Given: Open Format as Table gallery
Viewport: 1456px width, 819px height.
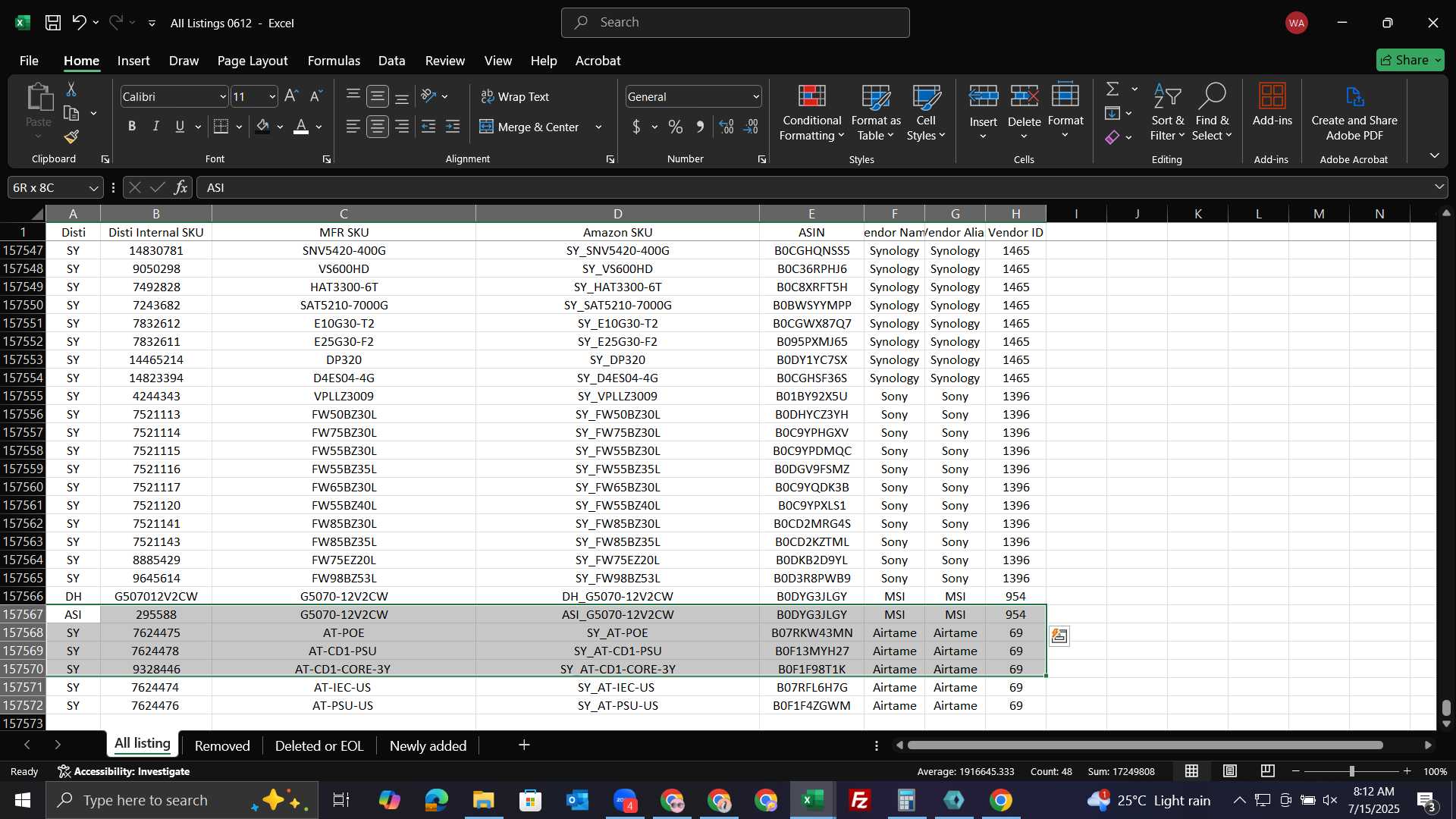Looking at the screenshot, I should (876, 112).
